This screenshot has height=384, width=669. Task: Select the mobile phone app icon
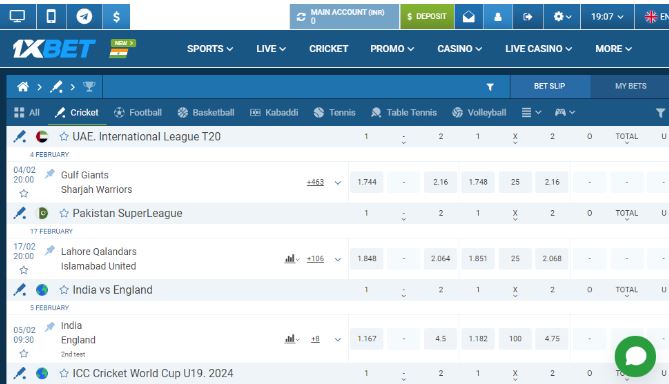[x=51, y=17]
